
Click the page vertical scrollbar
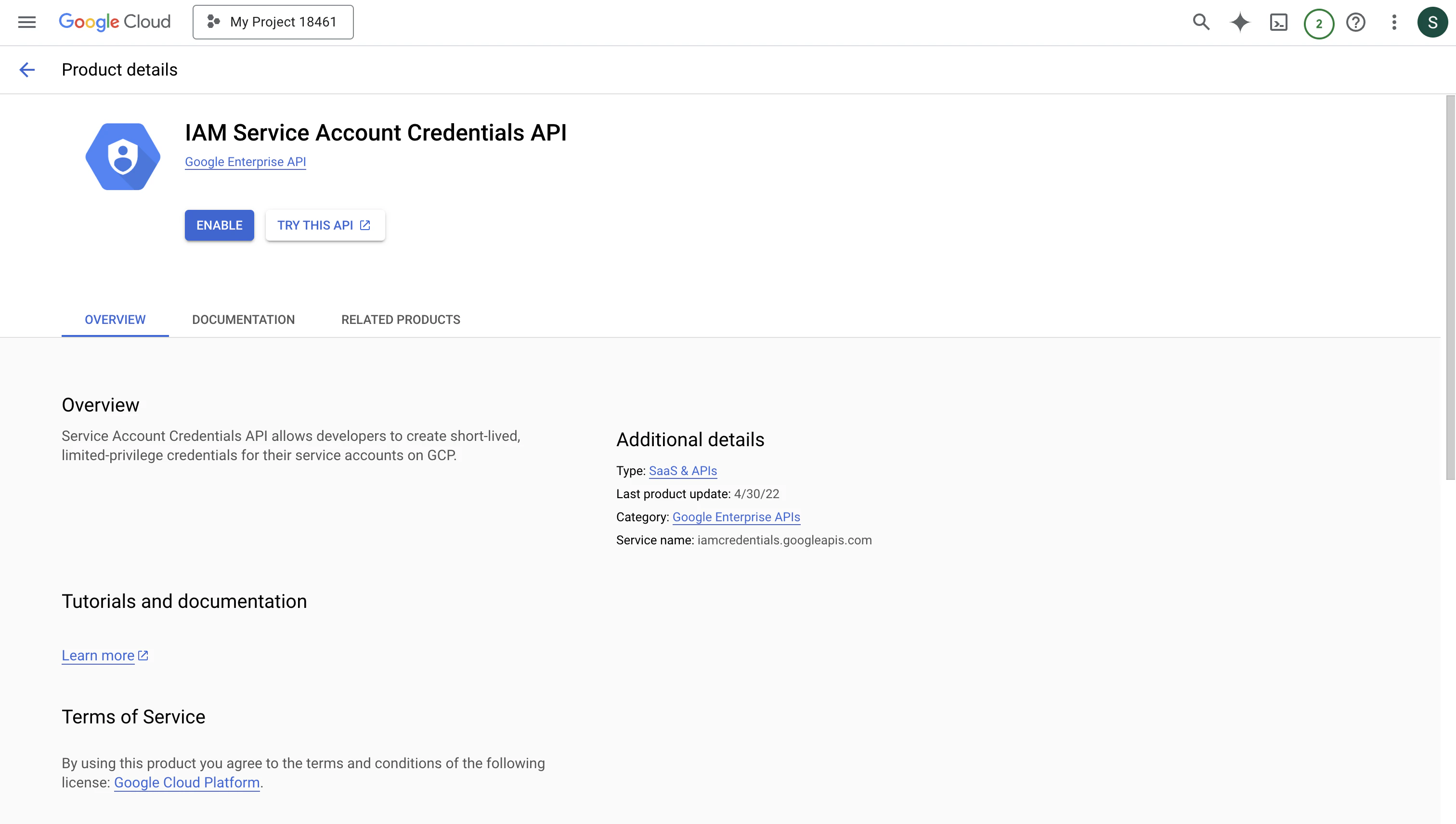coord(1450,287)
